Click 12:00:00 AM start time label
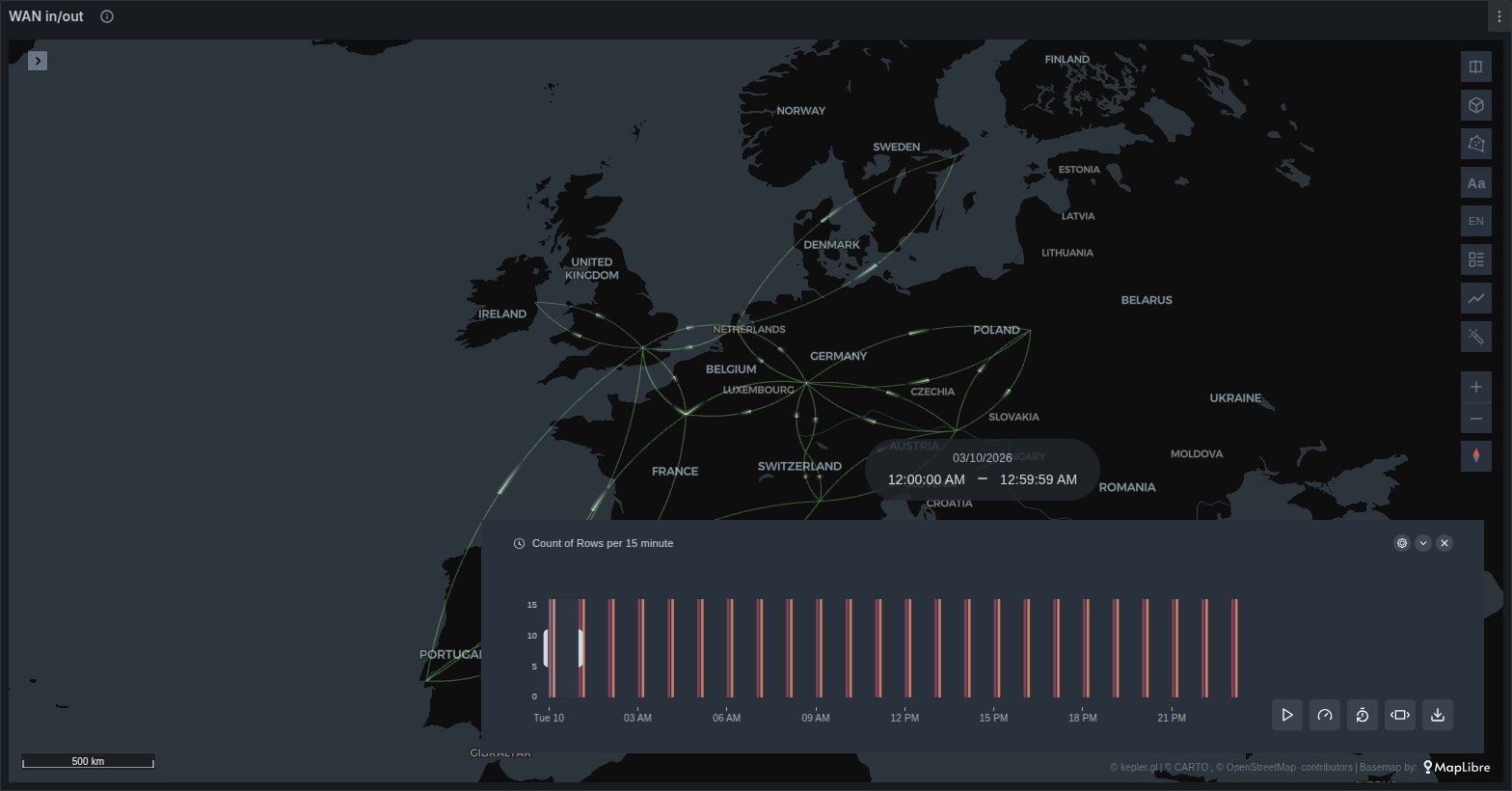 click(927, 479)
